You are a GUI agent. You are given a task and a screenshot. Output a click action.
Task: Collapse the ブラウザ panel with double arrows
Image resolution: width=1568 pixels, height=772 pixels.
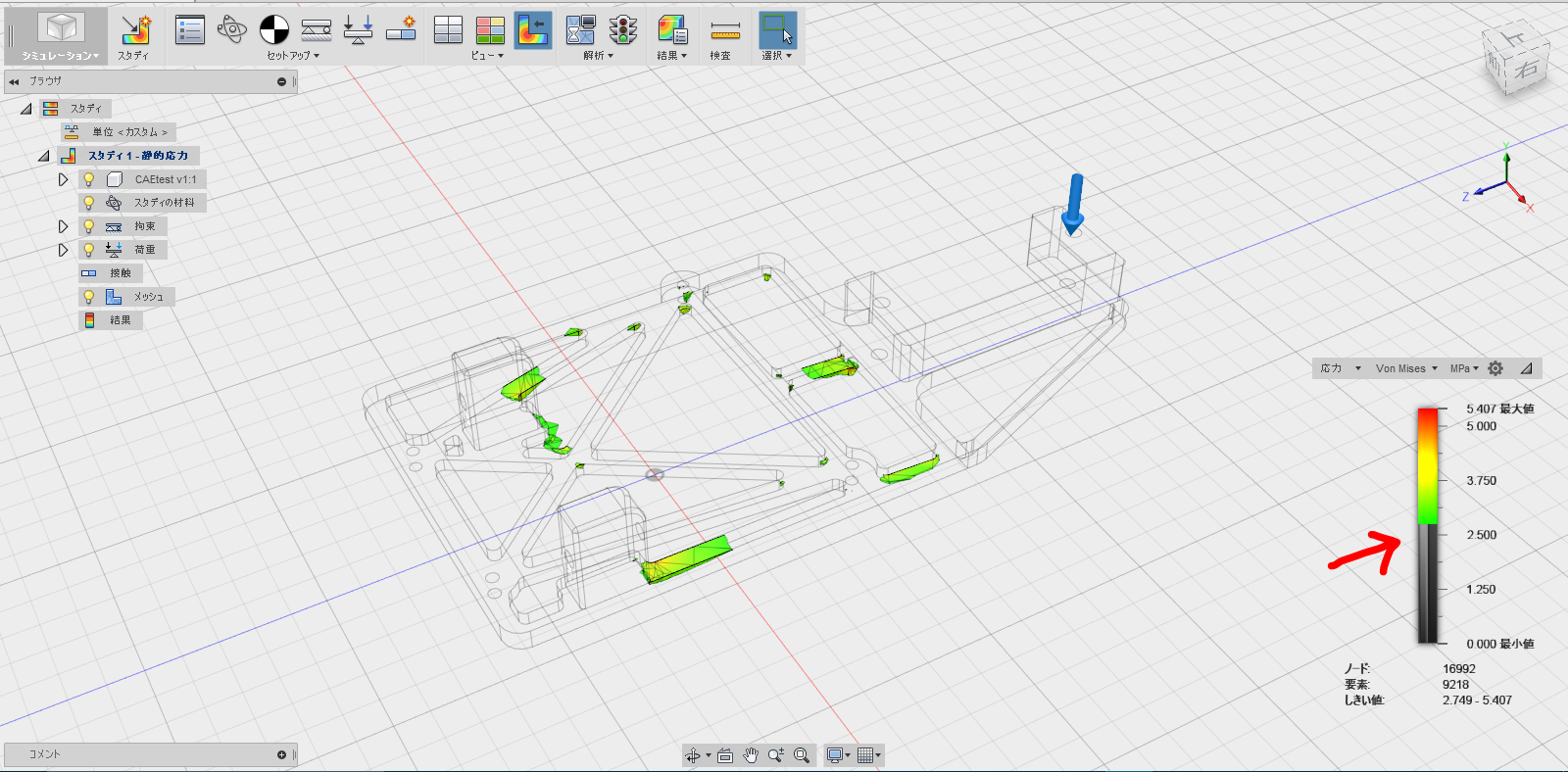click(x=14, y=81)
